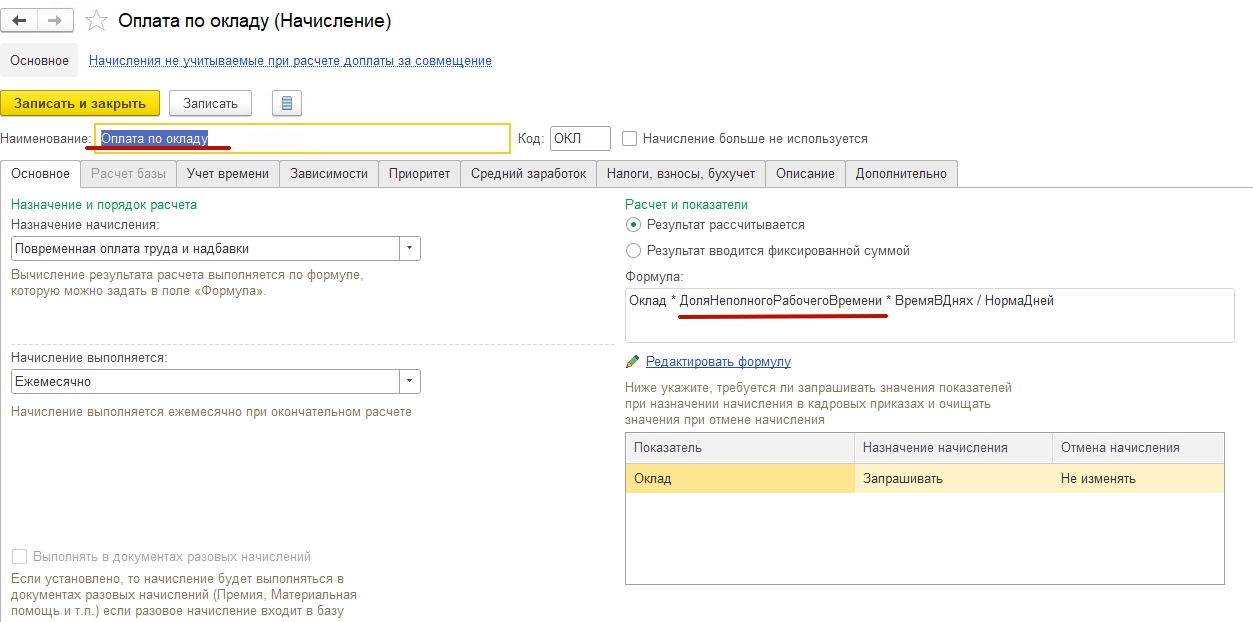Choose 'Результат вводится фиксированной суммой' option

click(x=633, y=251)
